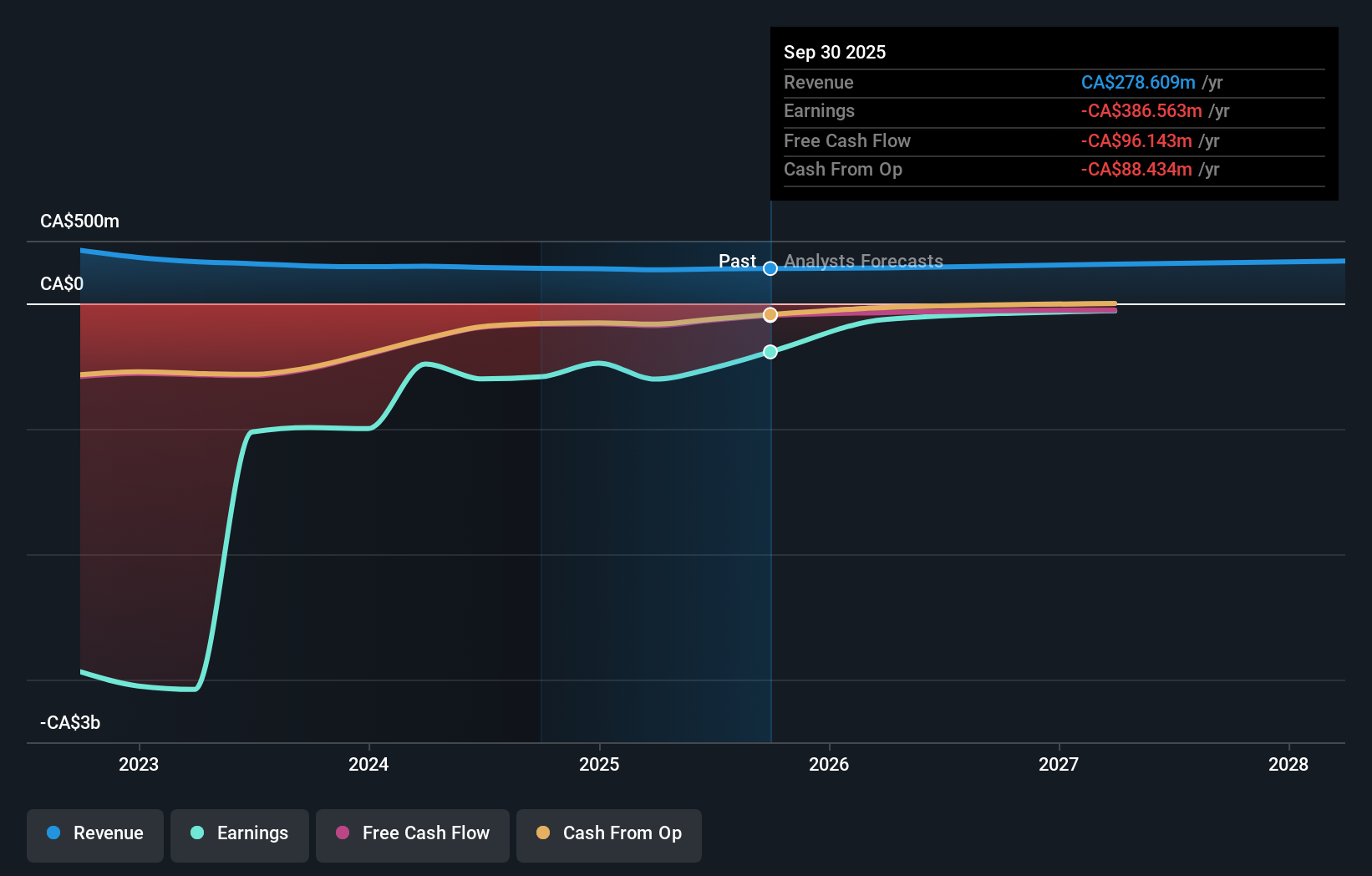Click the Cash From Op legend button
Screen dimensions: 1372x876
[x=608, y=833]
